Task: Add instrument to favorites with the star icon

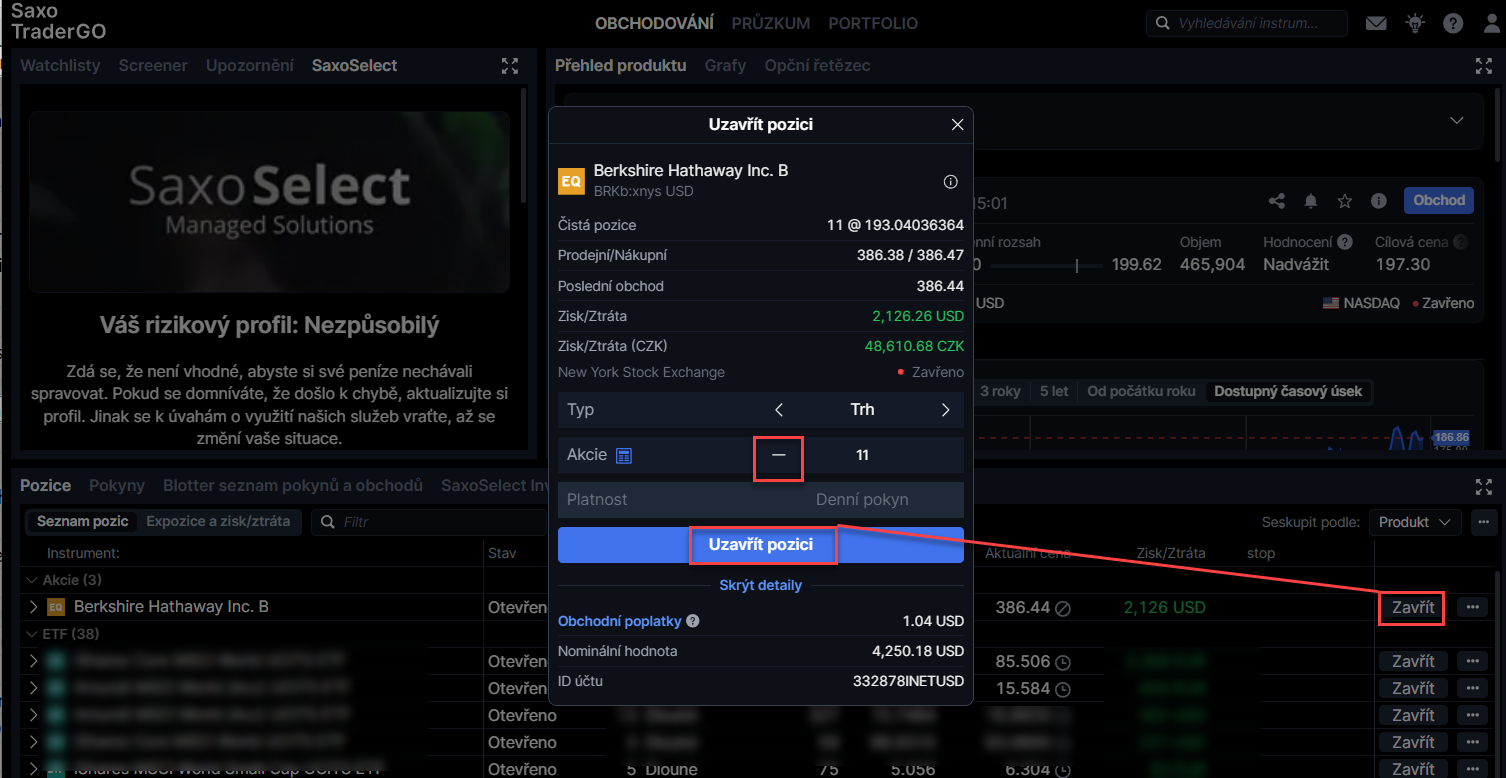Action: coord(1345,201)
